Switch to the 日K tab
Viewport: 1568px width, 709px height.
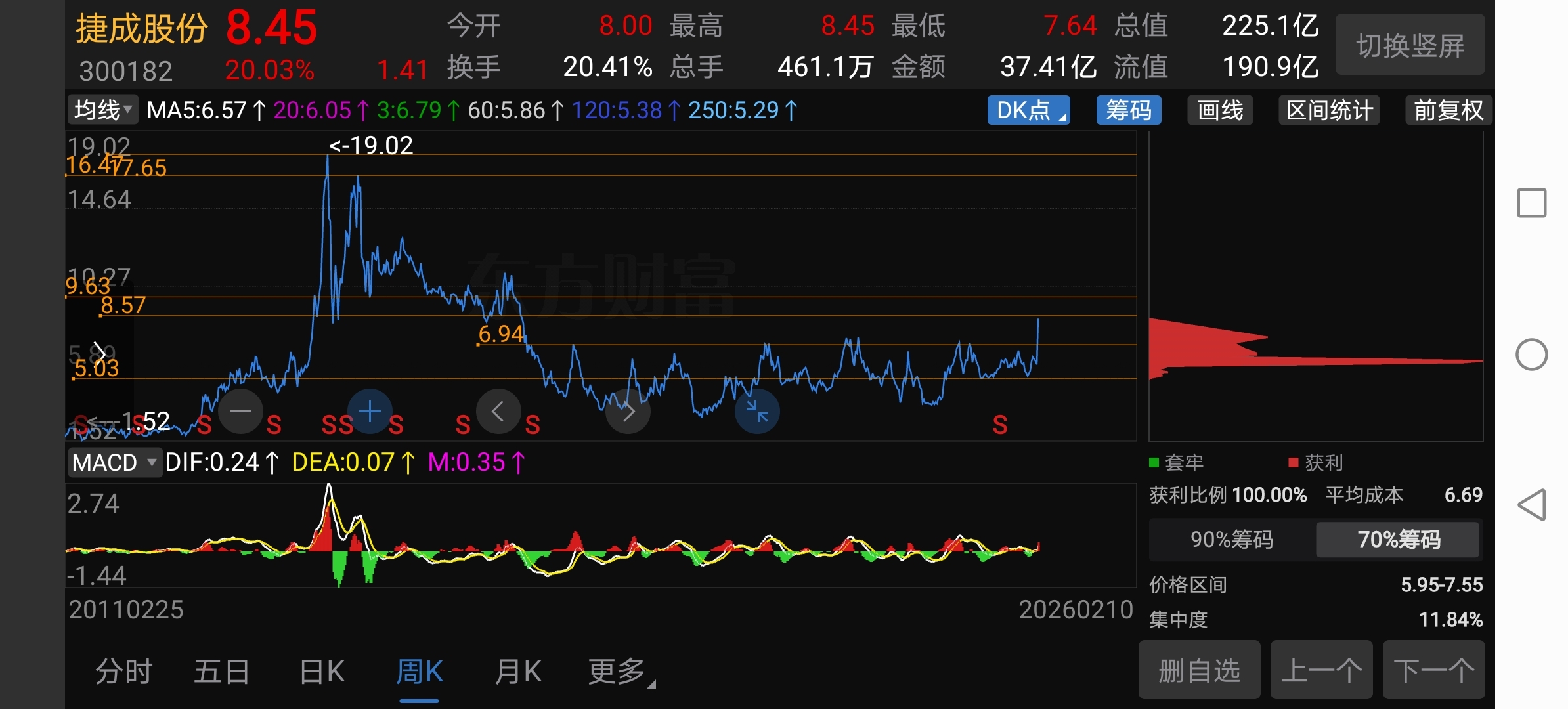[322, 672]
